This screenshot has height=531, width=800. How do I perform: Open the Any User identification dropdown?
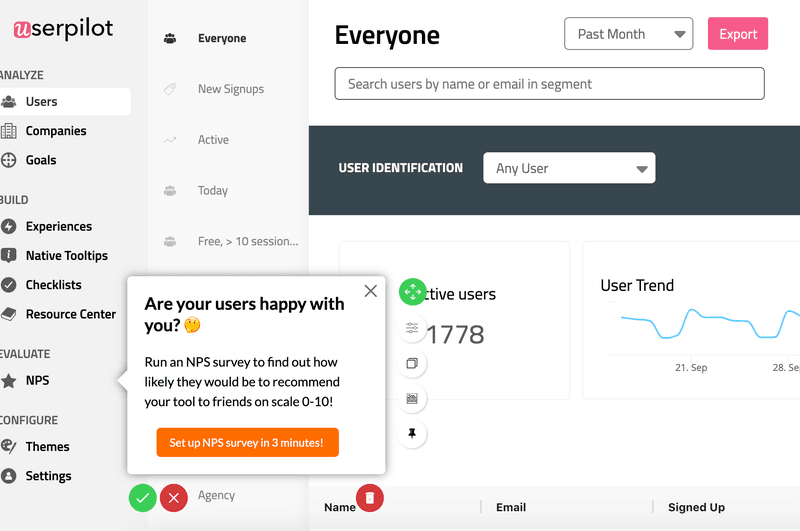pos(569,168)
